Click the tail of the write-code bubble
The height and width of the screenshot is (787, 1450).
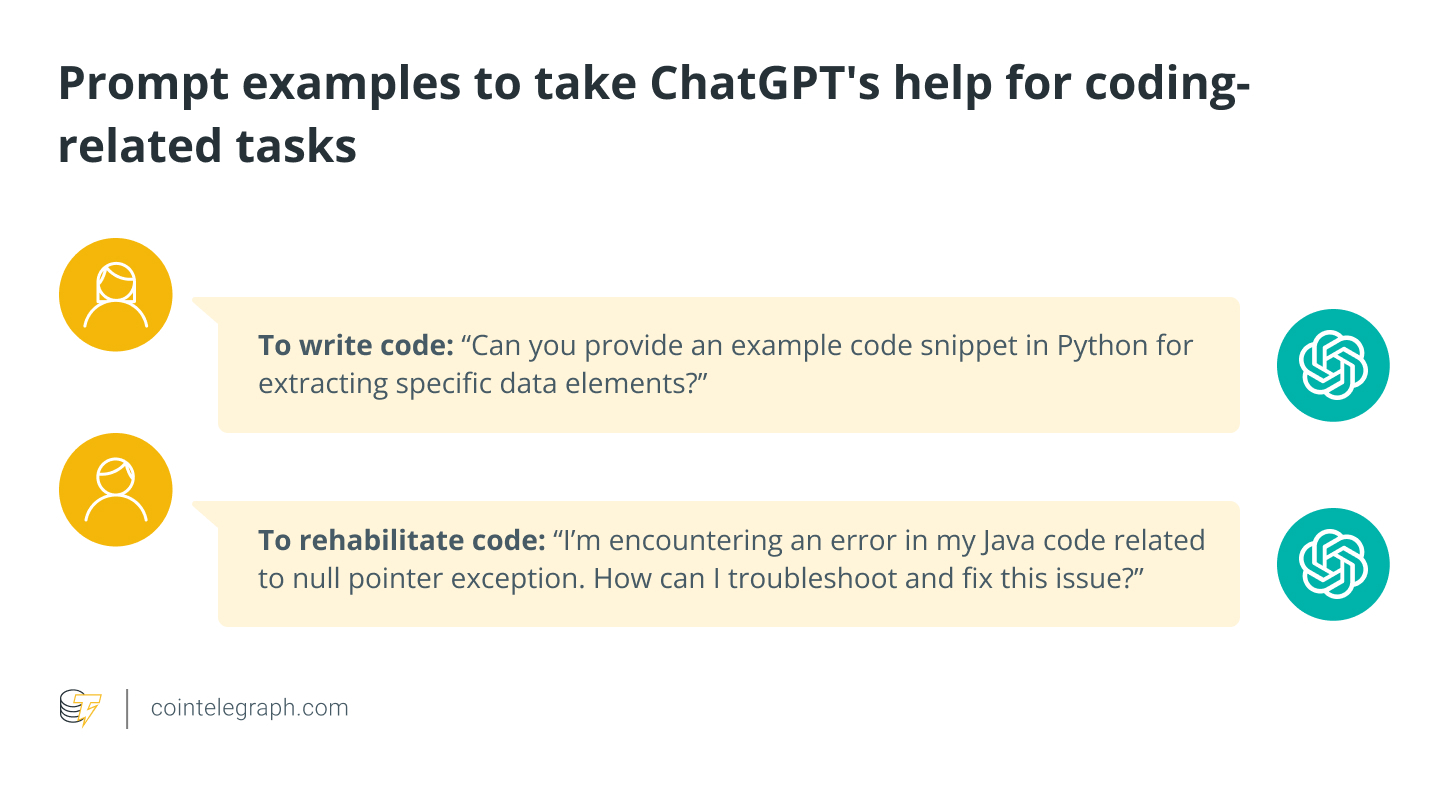pyautogui.click(x=205, y=308)
